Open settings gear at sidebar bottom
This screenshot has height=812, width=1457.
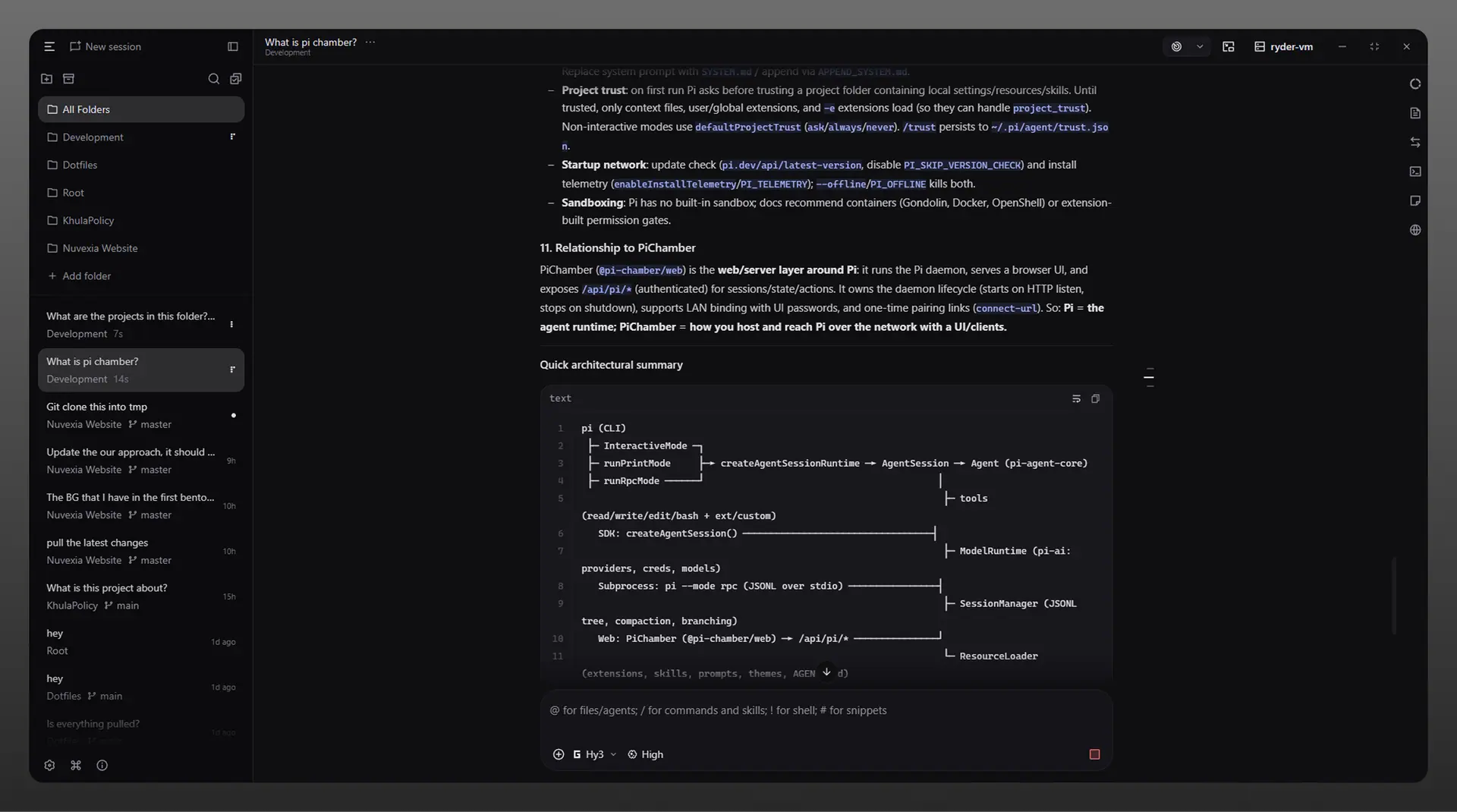49,765
